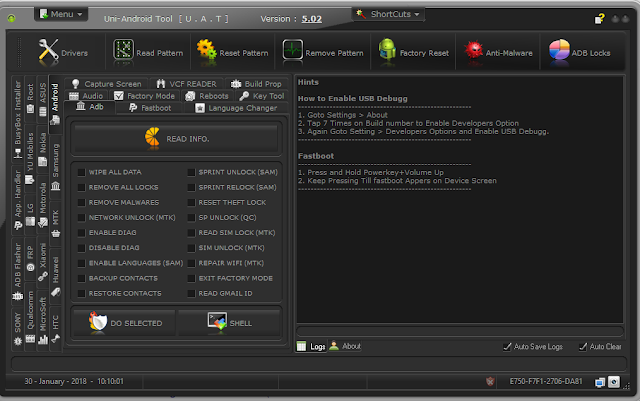
Task: Click the shield icon in status bar
Action: (x=490, y=381)
